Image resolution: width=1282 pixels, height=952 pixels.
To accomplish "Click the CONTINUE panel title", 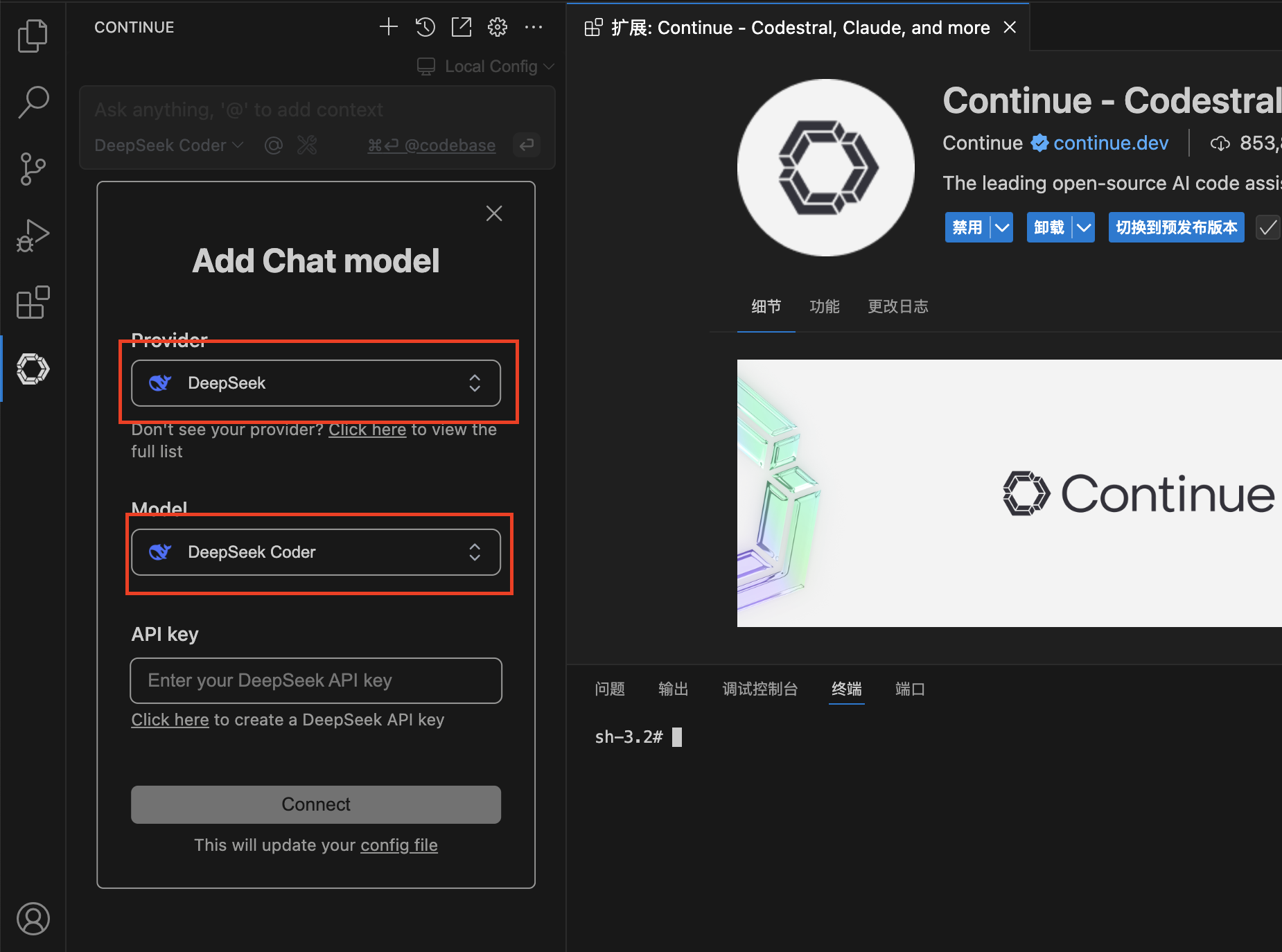I will tap(134, 27).
